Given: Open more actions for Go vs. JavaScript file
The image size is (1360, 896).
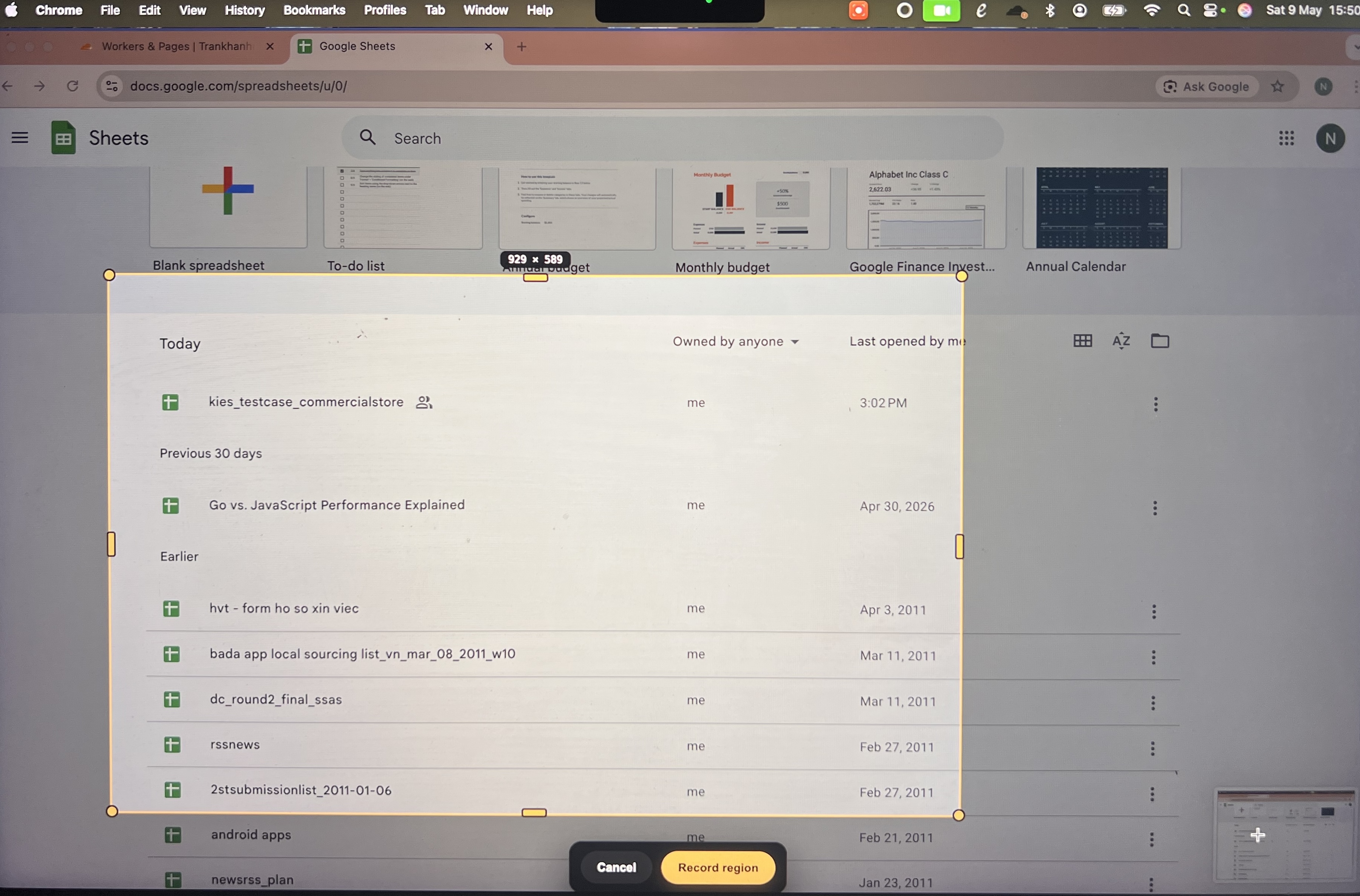Looking at the screenshot, I should tap(1155, 508).
